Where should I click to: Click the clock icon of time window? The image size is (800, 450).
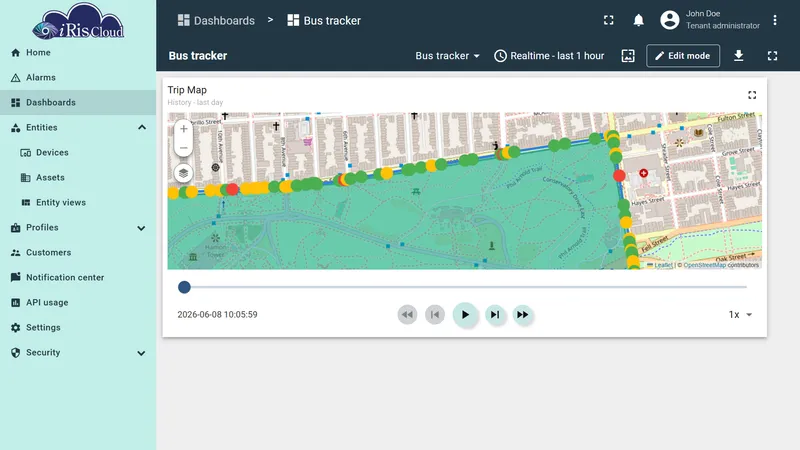tap(500, 56)
